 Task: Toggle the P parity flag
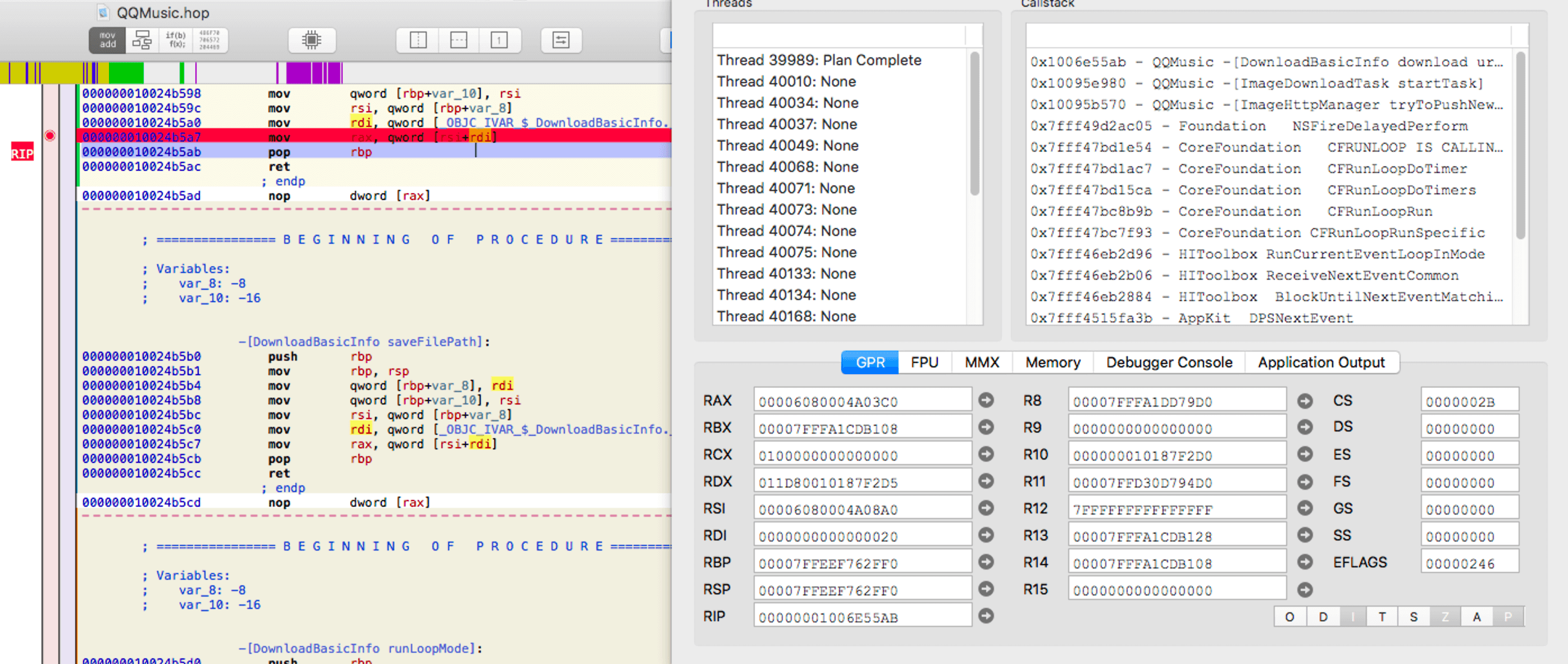[x=1508, y=616]
